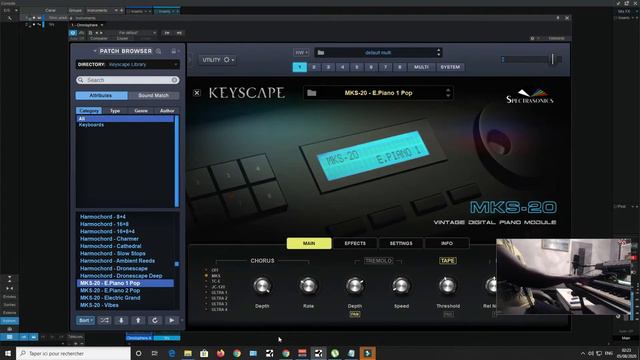This screenshot has height=360, width=640.
Task: Open the patch browser zoom magnifier icon
Action: click(x=159, y=51)
